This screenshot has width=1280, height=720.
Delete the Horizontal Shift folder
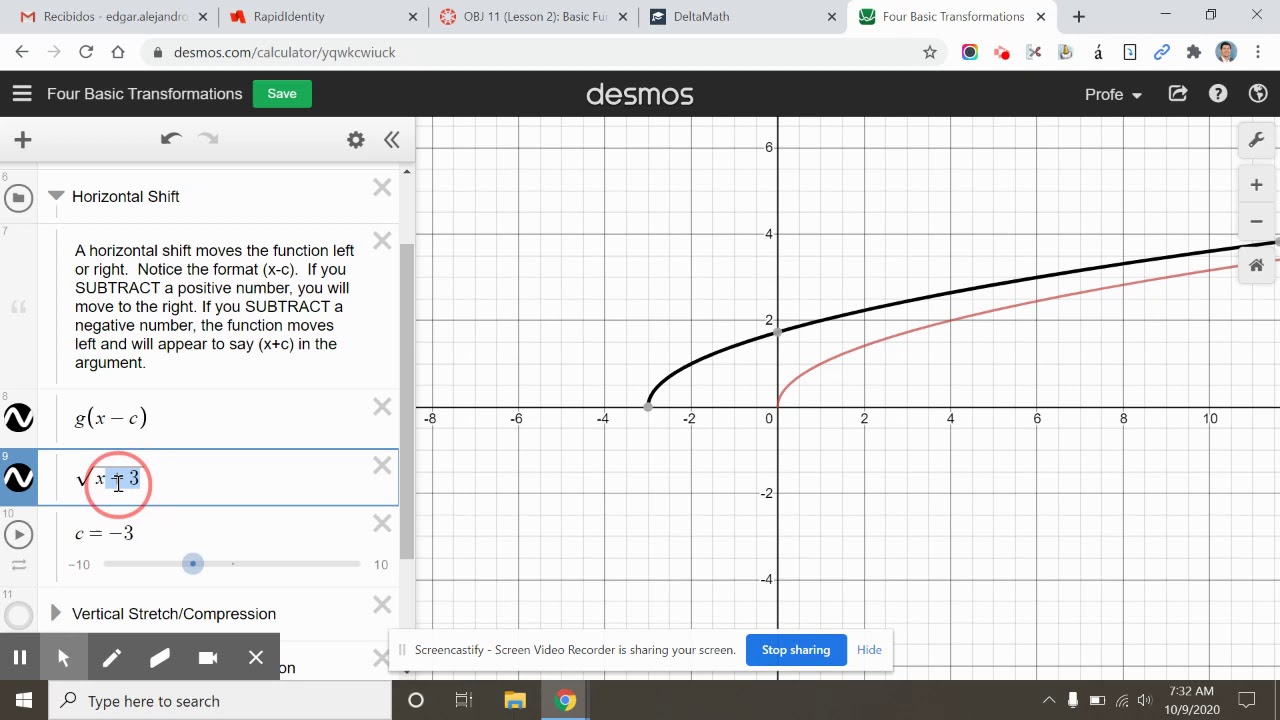point(382,187)
